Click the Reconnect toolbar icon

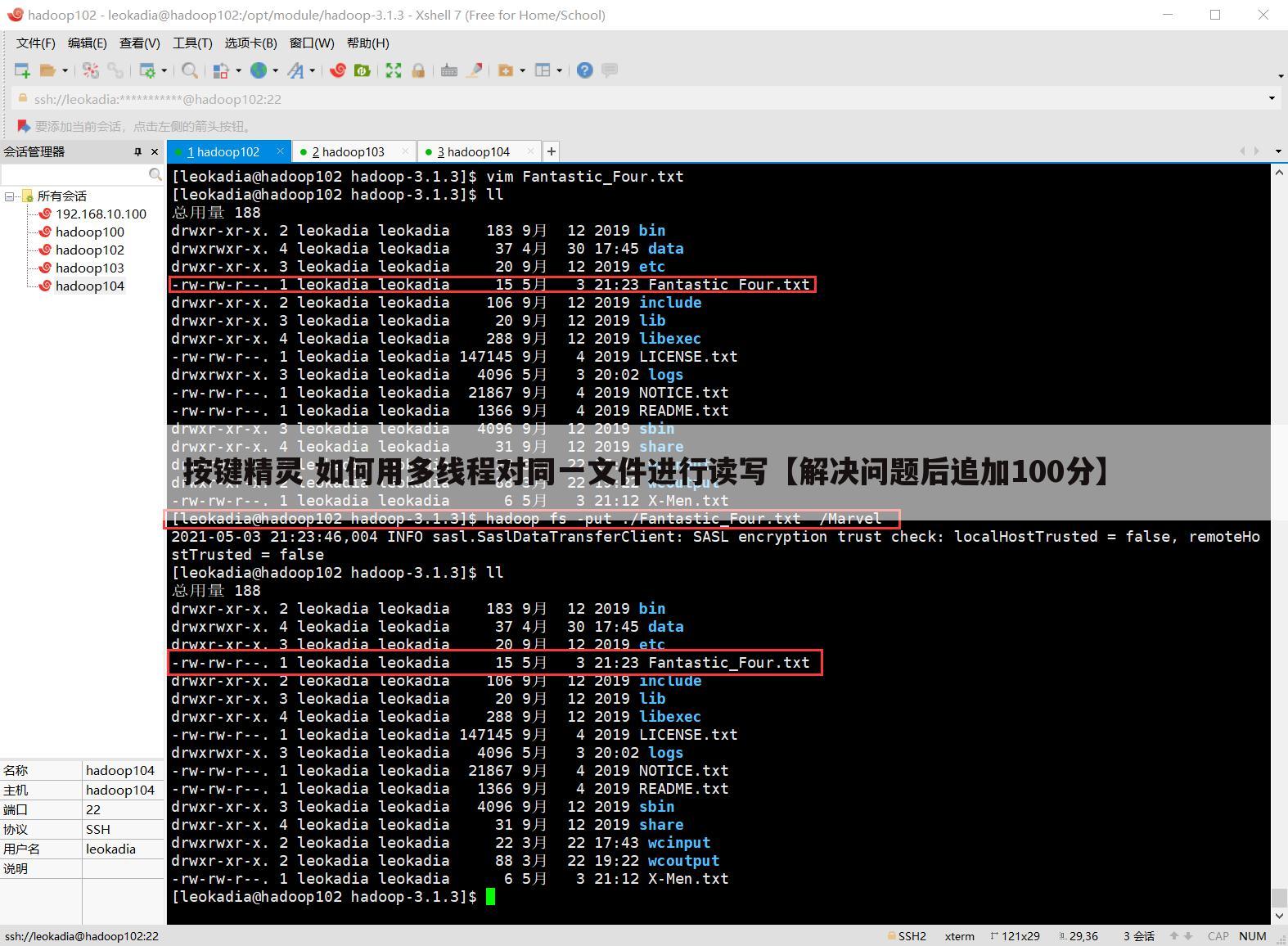pos(90,70)
